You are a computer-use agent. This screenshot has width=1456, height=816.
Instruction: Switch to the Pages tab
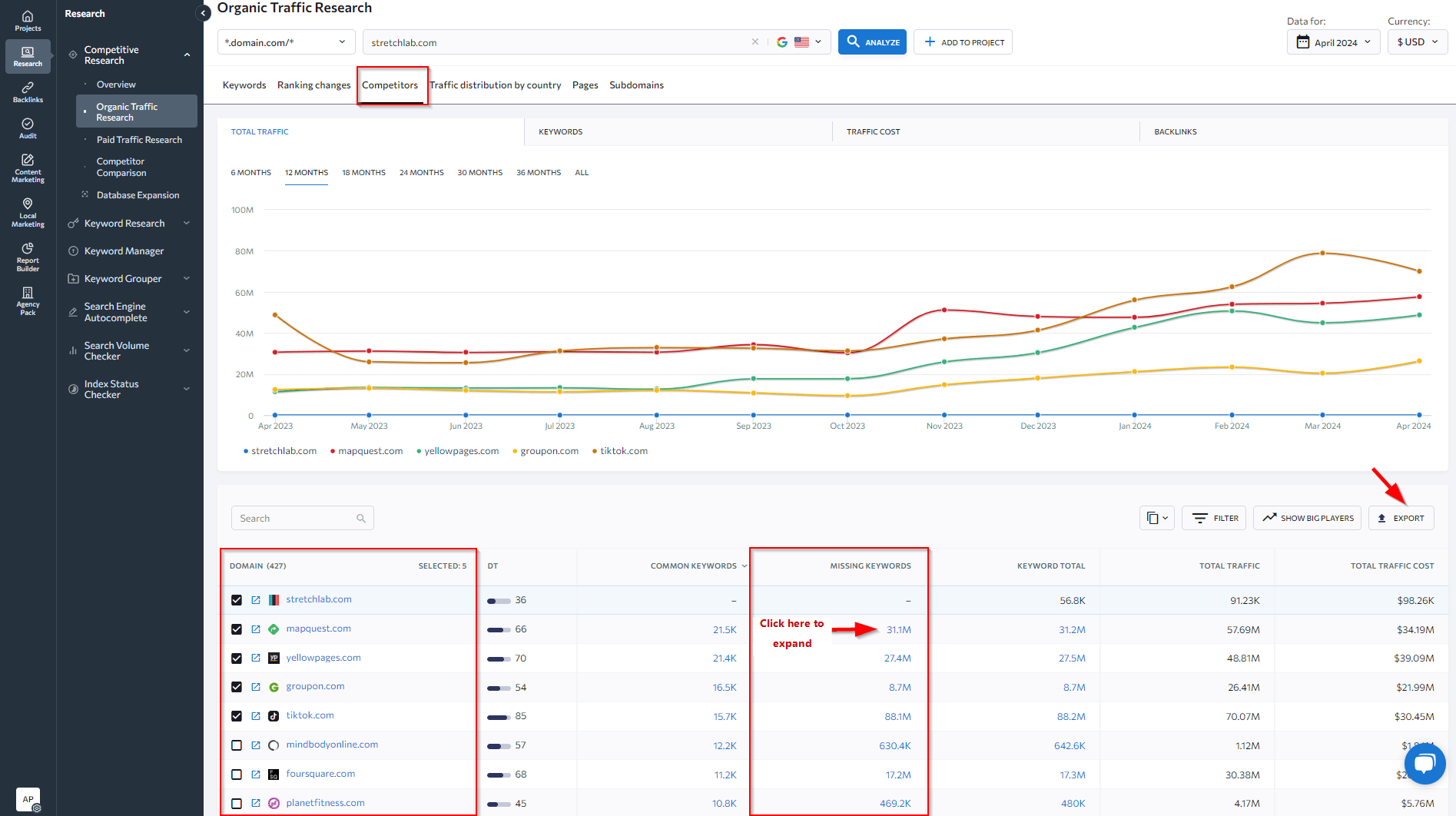pos(585,85)
